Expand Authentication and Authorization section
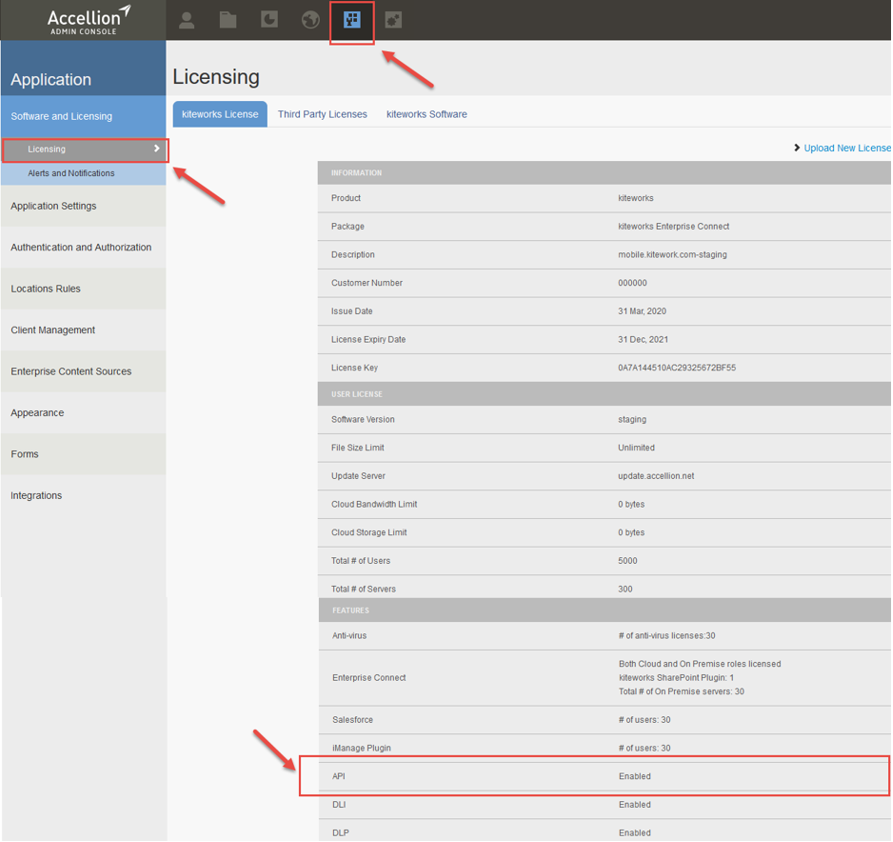 click(x=81, y=247)
